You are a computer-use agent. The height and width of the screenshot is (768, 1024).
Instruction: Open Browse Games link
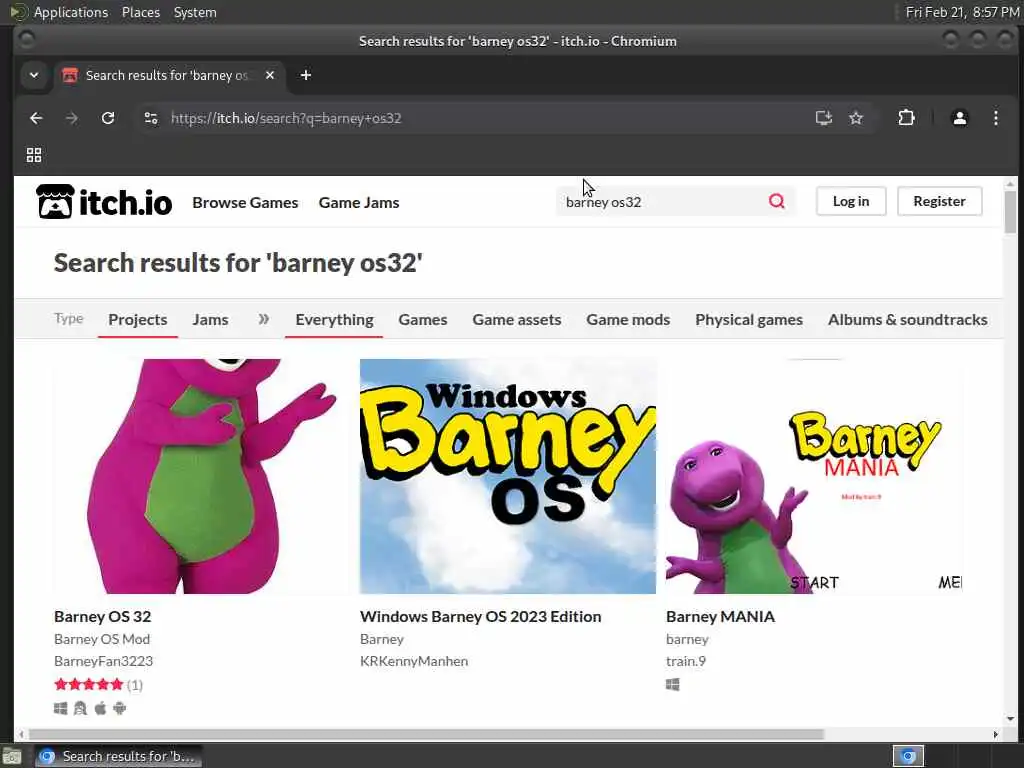[245, 202]
